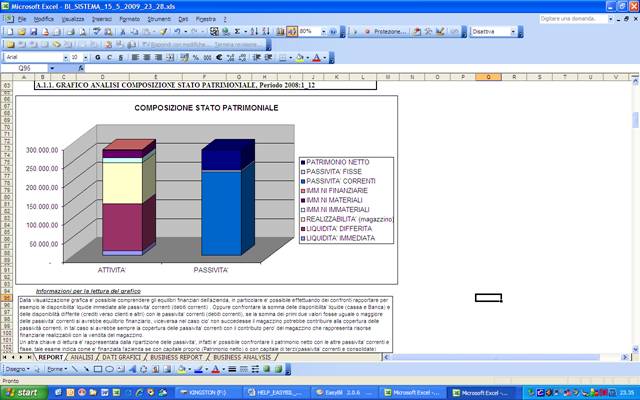Click the line color pen icon
This screenshot has height=400, width=640.
point(198,369)
